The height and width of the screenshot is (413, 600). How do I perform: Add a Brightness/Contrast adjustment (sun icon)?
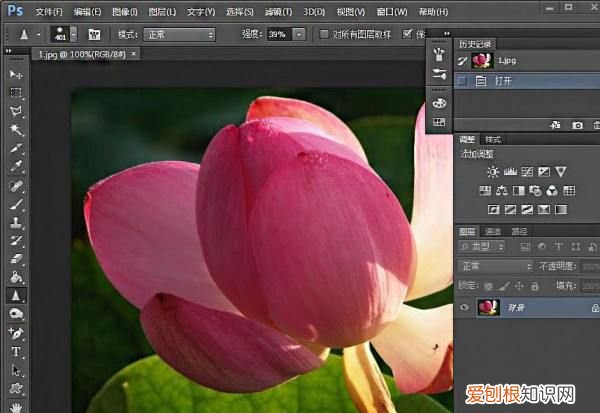click(493, 172)
